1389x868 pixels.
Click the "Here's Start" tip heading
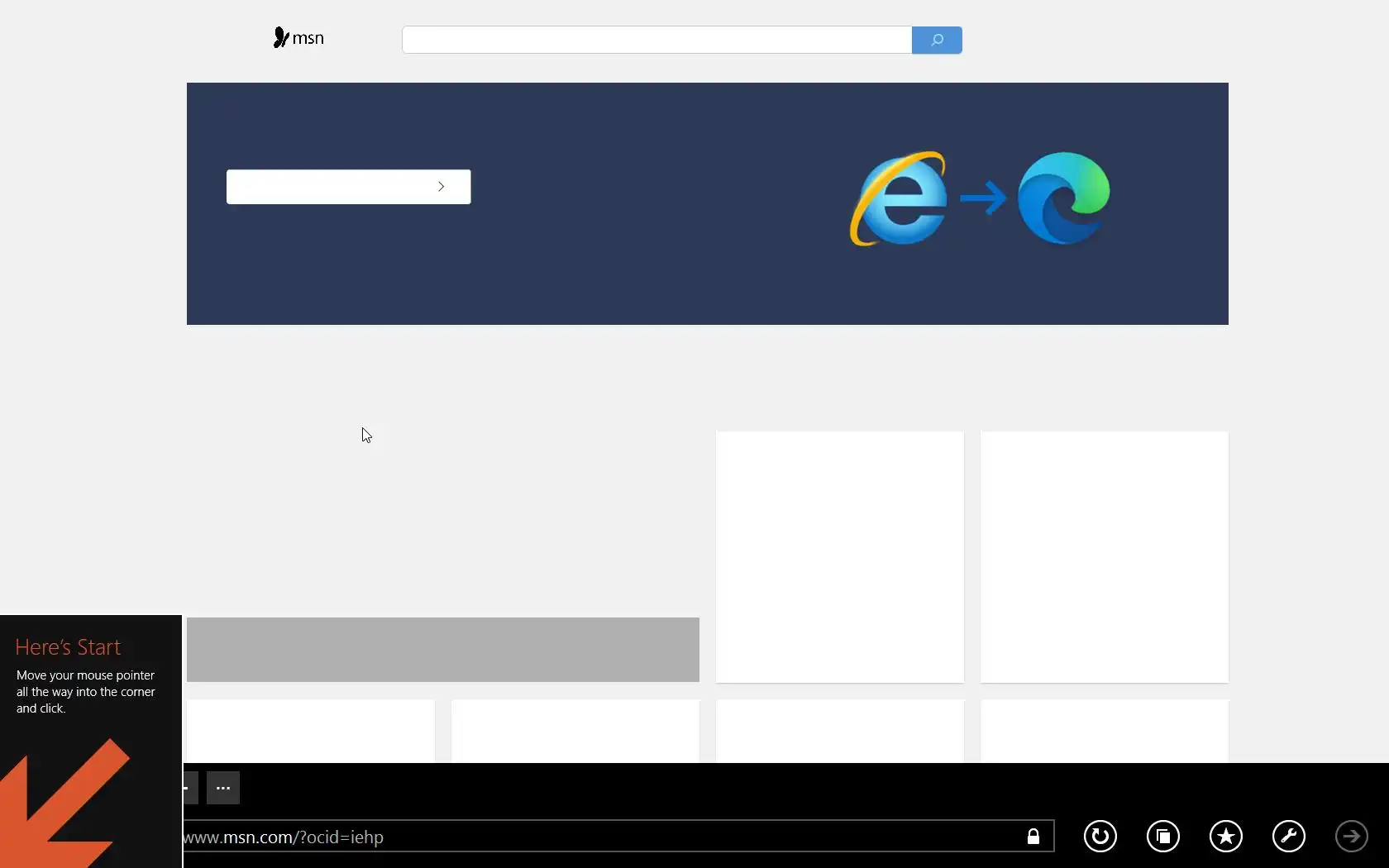click(x=68, y=647)
